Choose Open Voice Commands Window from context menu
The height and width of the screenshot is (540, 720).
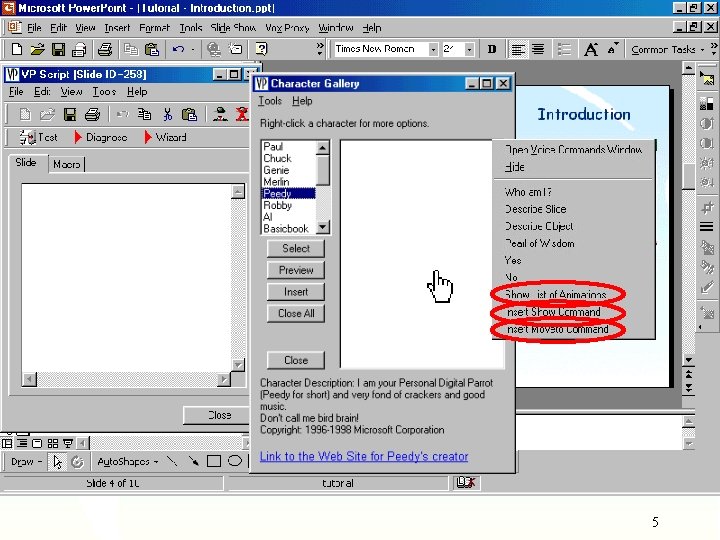(573, 150)
